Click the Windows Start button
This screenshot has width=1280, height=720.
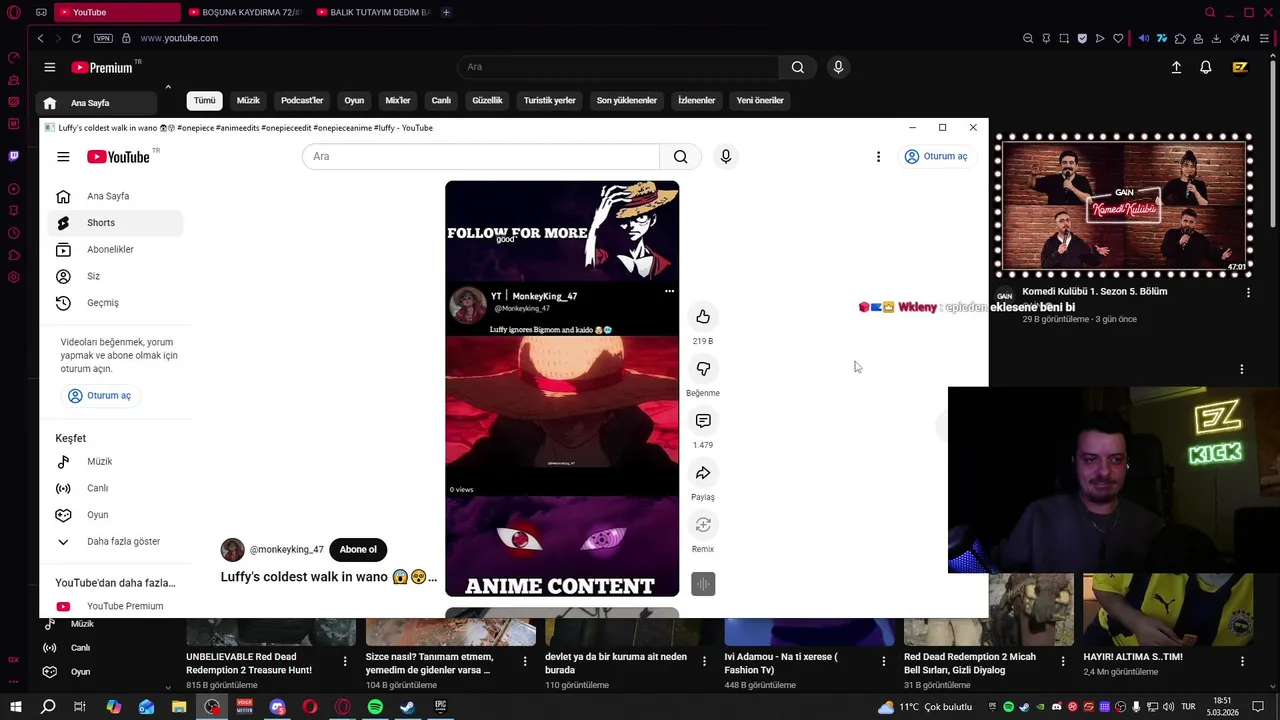[15, 707]
